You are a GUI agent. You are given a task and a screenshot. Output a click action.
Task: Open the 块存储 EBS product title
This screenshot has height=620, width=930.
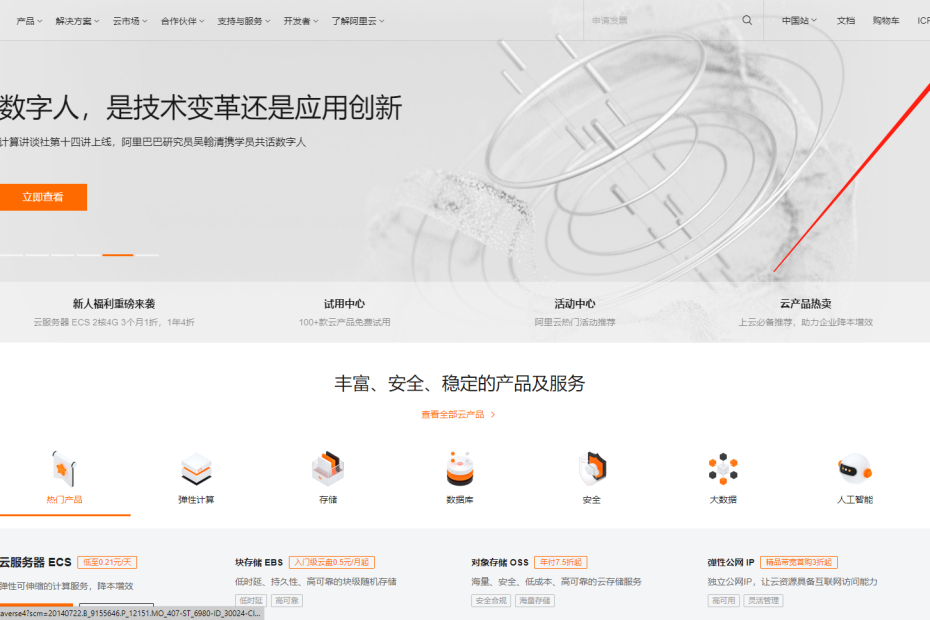tap(259, 562)
